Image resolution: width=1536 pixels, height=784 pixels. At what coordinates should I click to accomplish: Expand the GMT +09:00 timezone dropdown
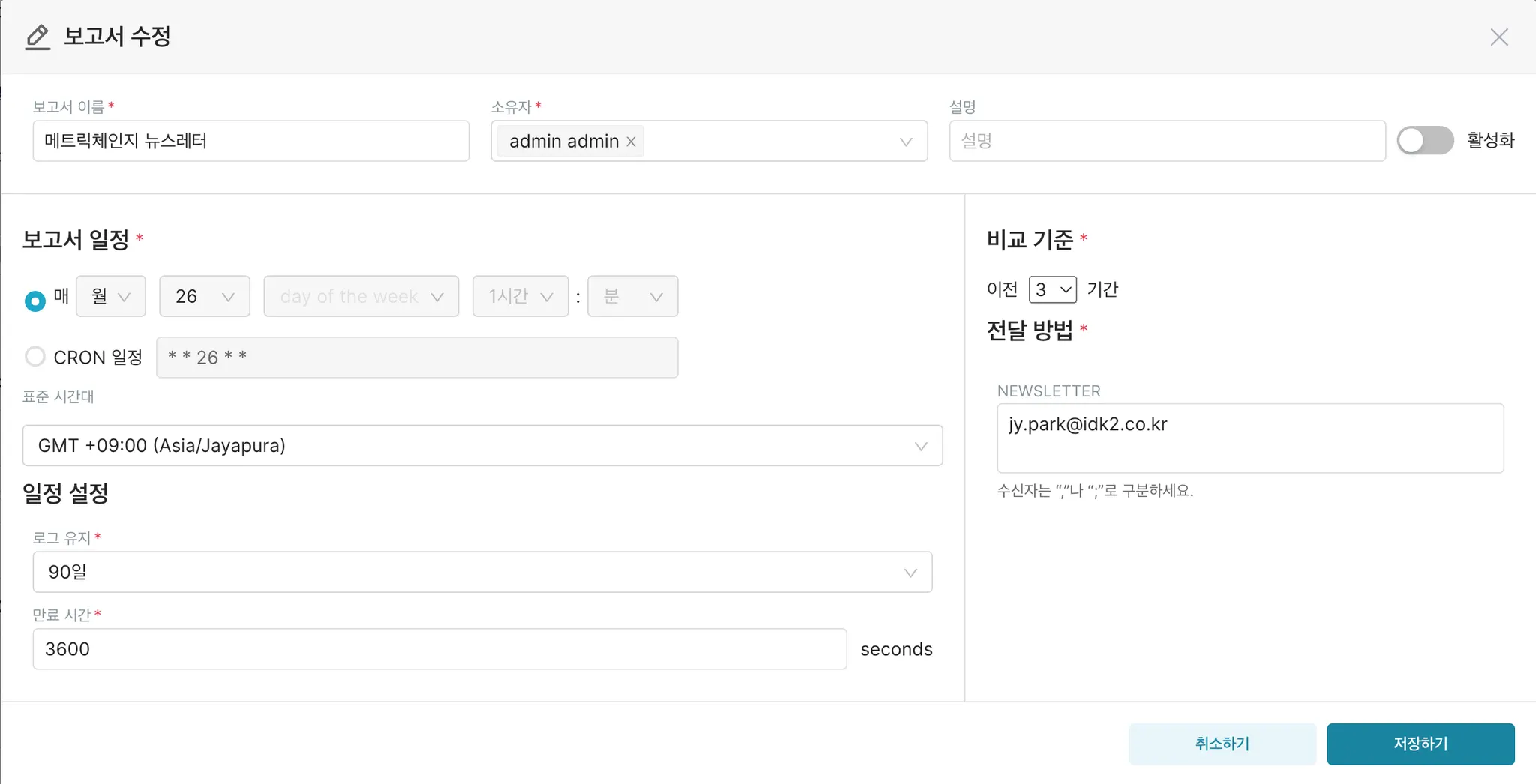[x=481, y=446]
